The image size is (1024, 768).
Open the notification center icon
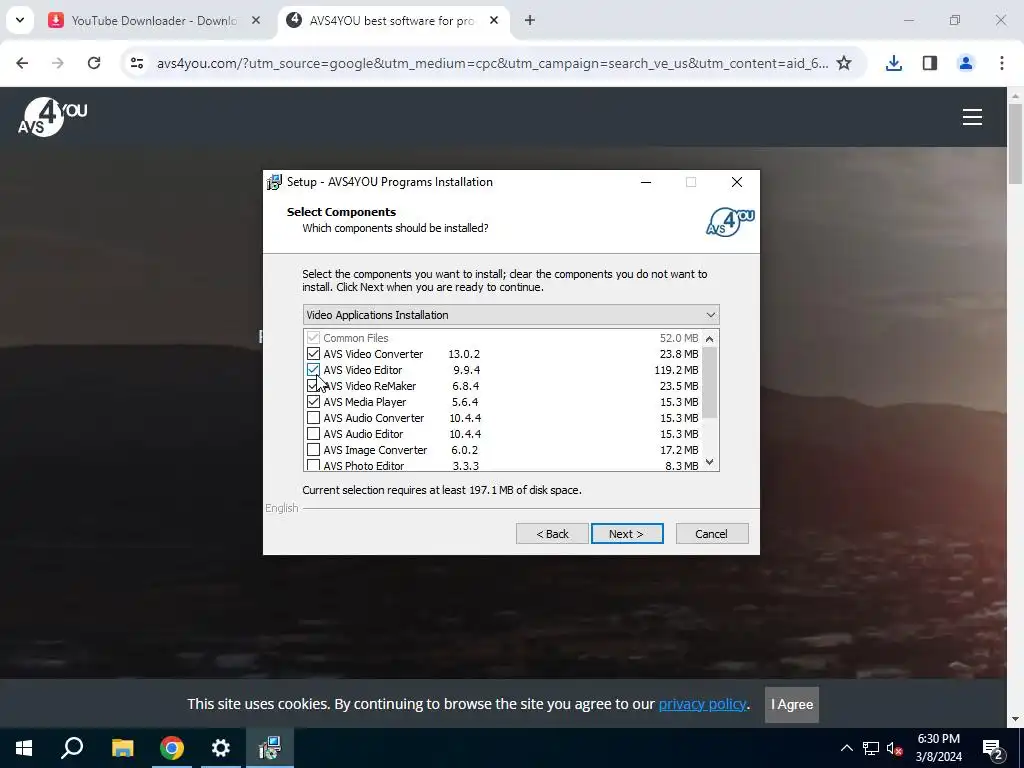[993, 749]
